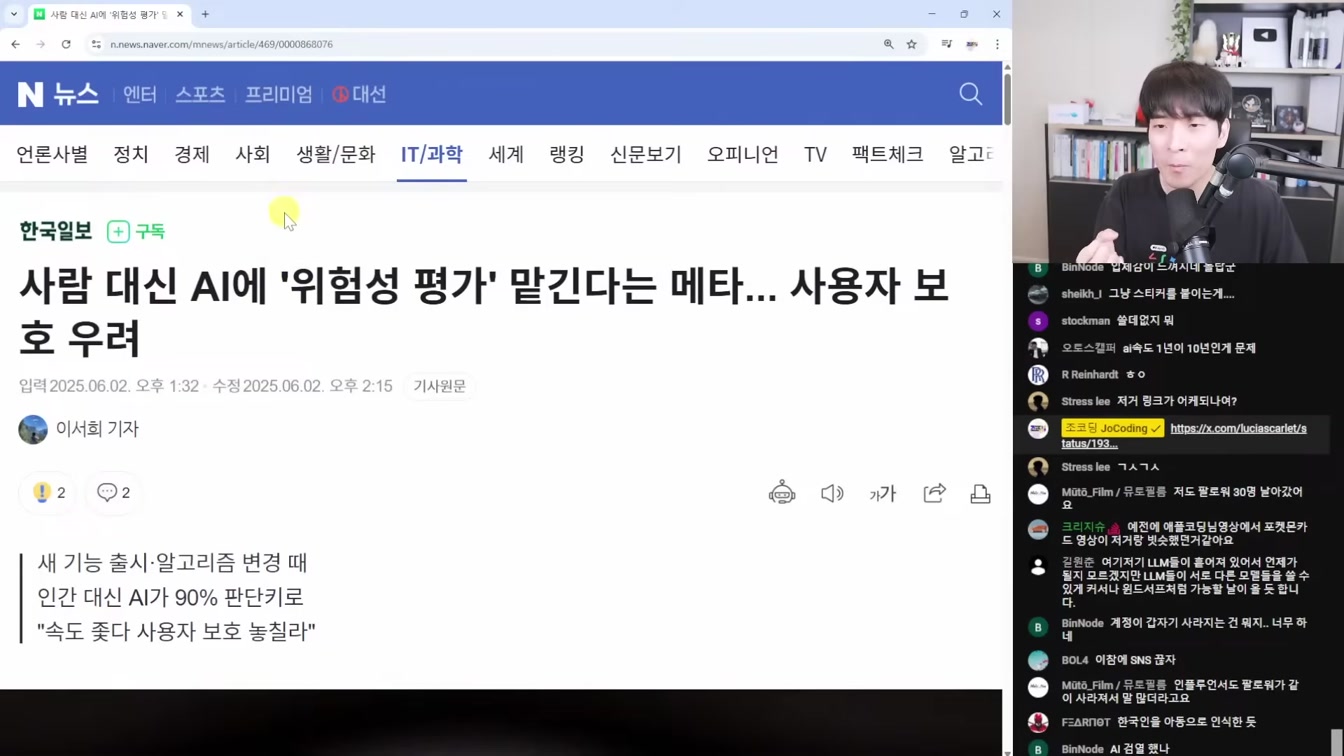Click the streamer webcam video
The width and height of the screenshot is (1344, 756).
click(1178, 131)
